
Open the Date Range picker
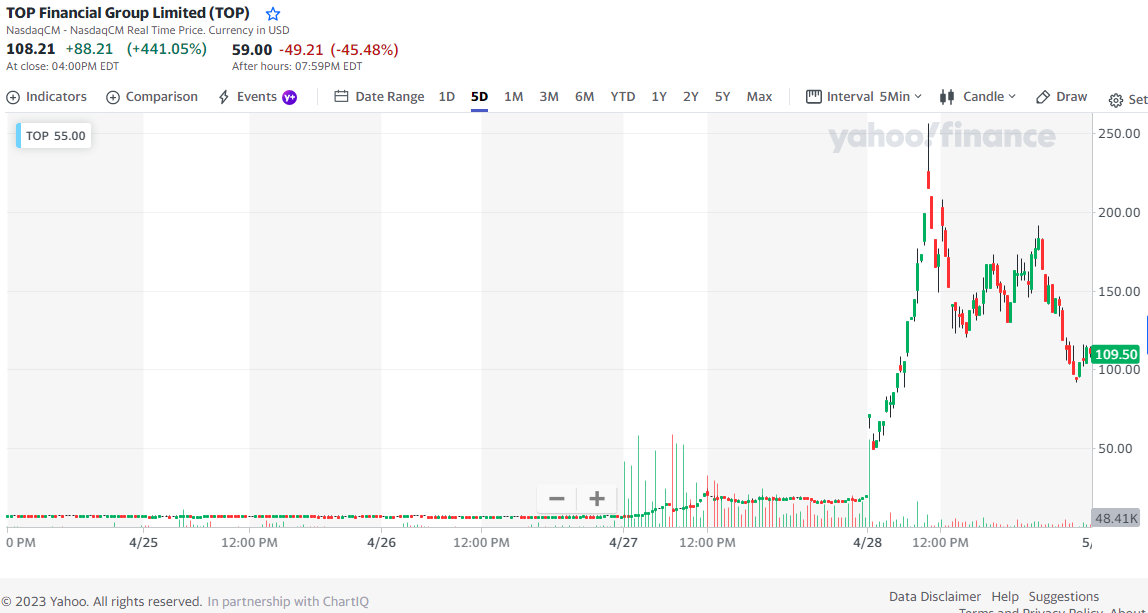(379, 97)
